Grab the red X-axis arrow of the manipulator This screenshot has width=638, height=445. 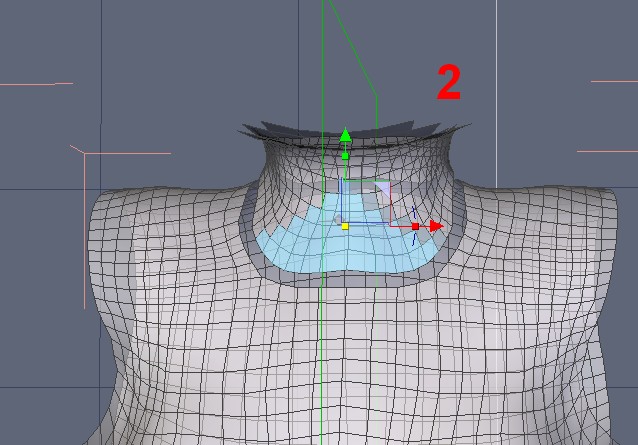click(436, 226)
